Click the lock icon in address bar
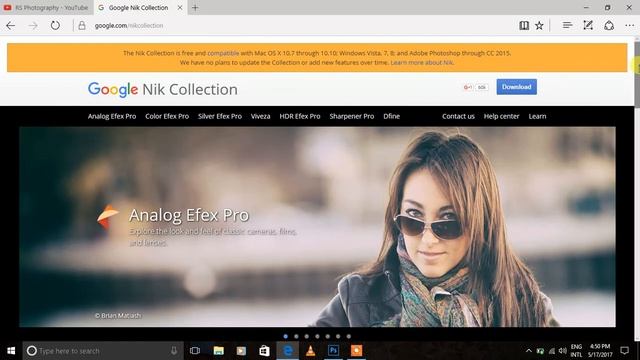 tap(82, 25)
